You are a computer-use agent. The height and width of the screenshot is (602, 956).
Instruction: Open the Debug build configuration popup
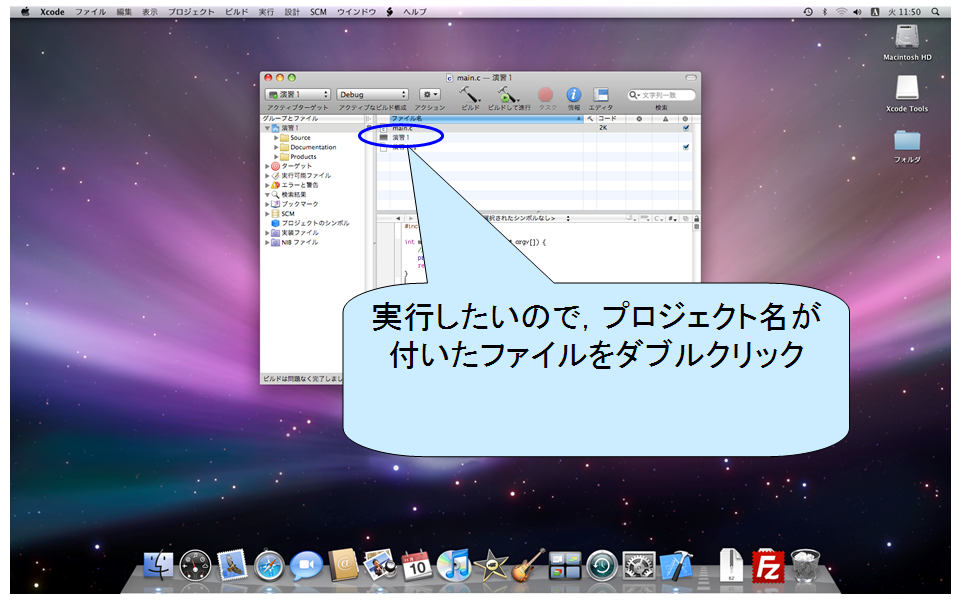[x=372, y=95]
